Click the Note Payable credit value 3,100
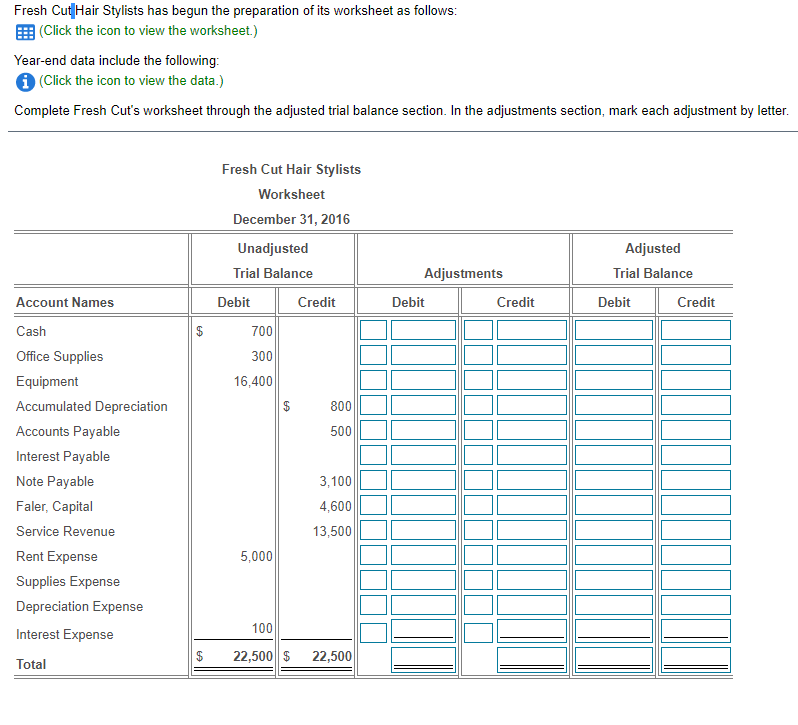Image resolution: width=798 pixels, height=725 pixels. click(x=335, y=481)
